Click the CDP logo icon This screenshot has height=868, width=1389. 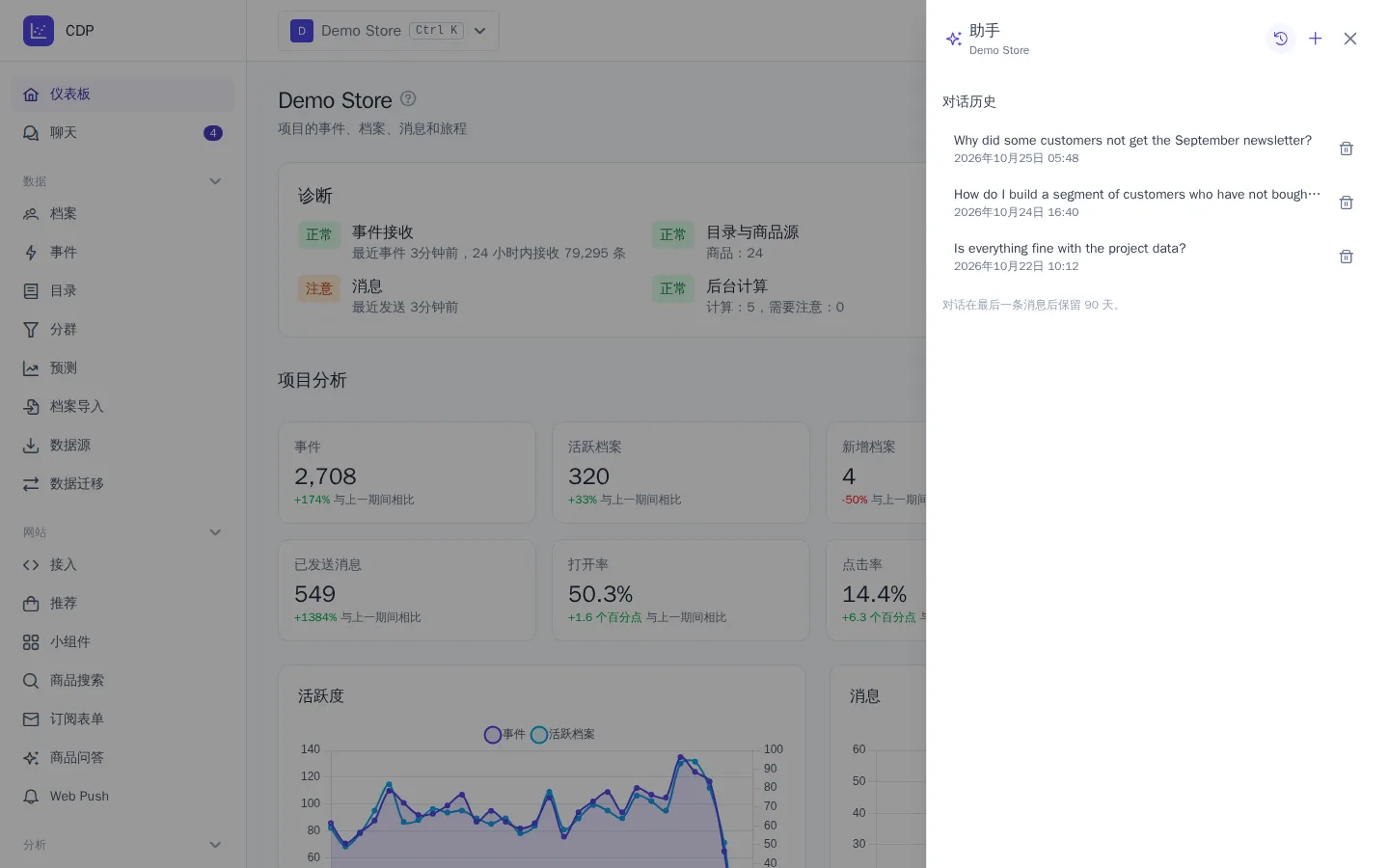(39, 31)
